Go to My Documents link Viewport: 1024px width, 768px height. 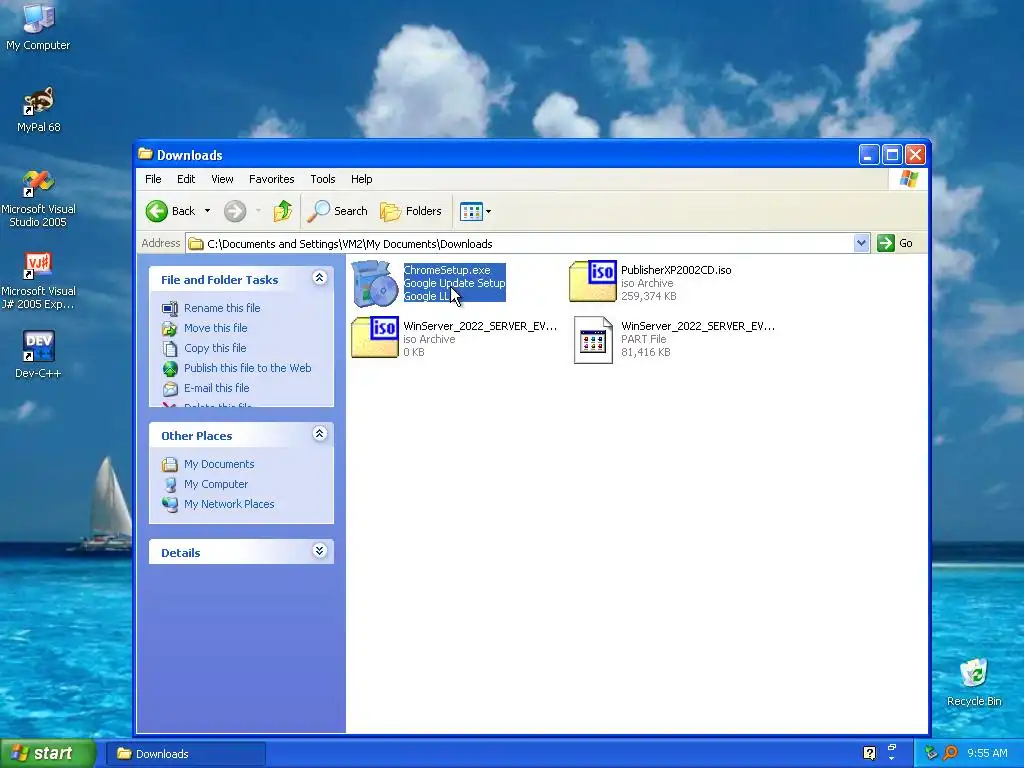219,464
